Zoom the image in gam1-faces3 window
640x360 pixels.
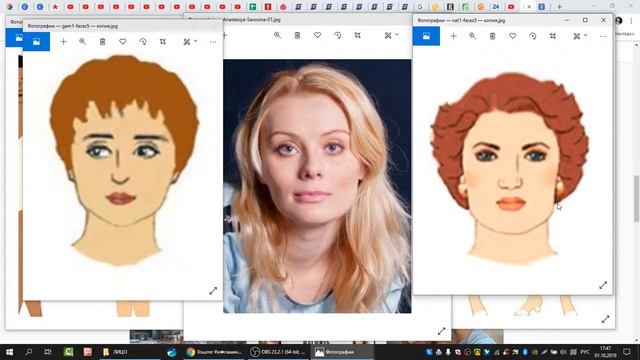[82, 42]
